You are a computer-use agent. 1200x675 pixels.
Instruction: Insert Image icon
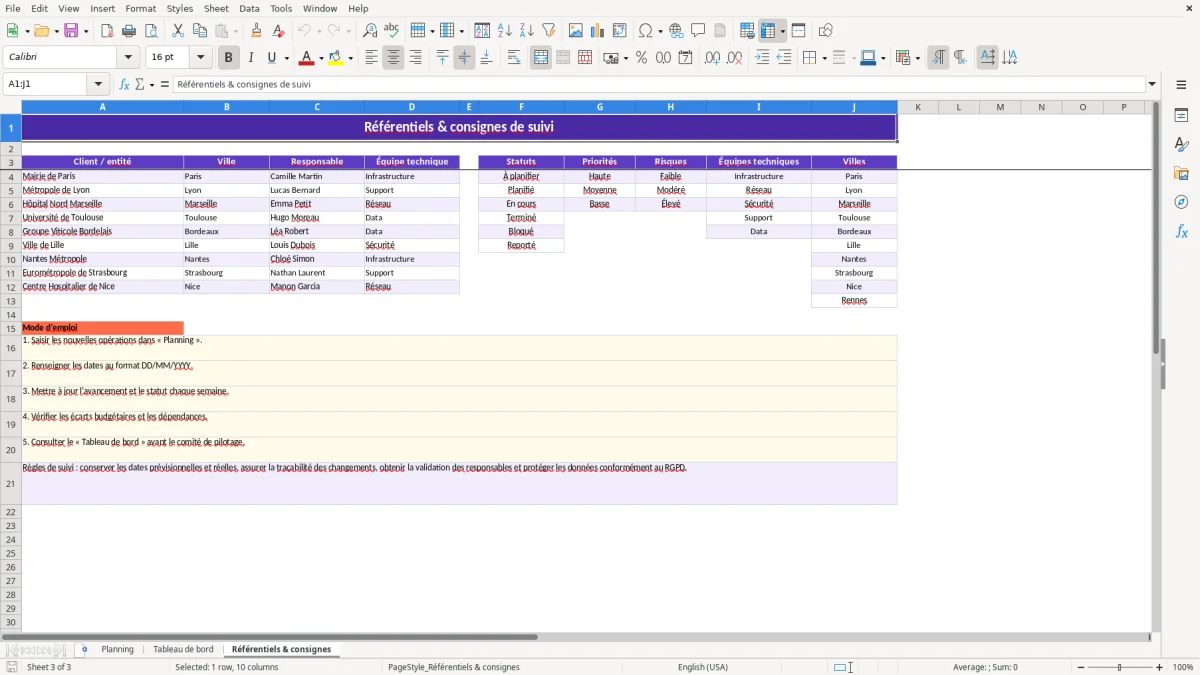tap(576, 31)
